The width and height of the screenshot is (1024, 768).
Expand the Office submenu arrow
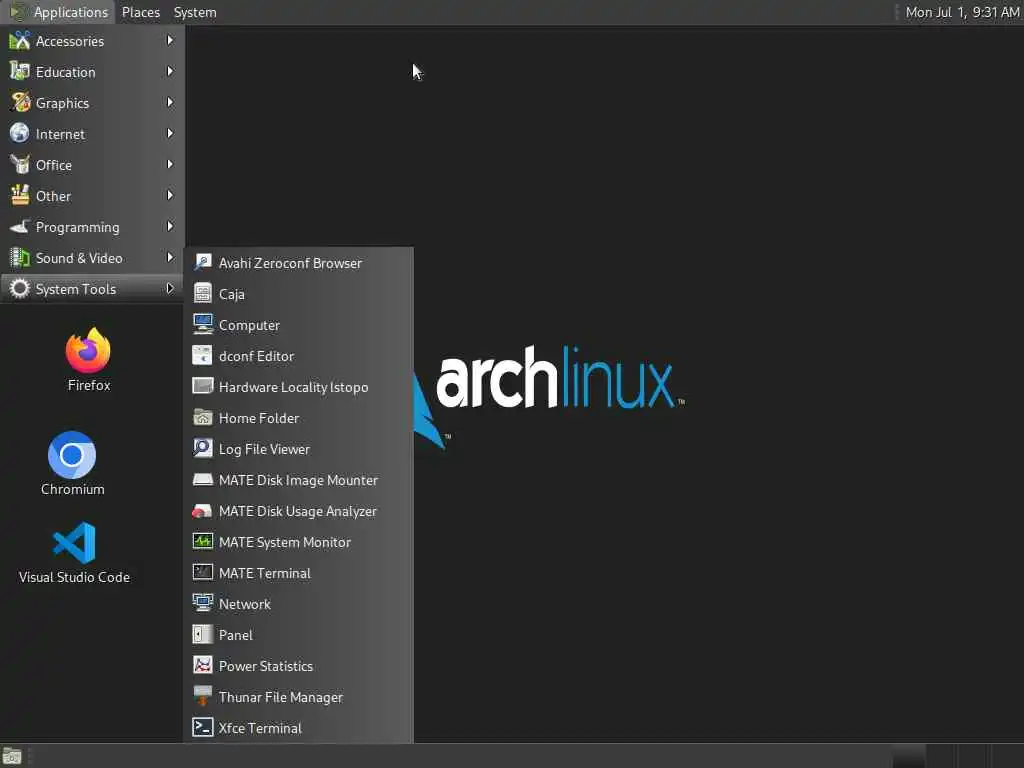point(170,165)
